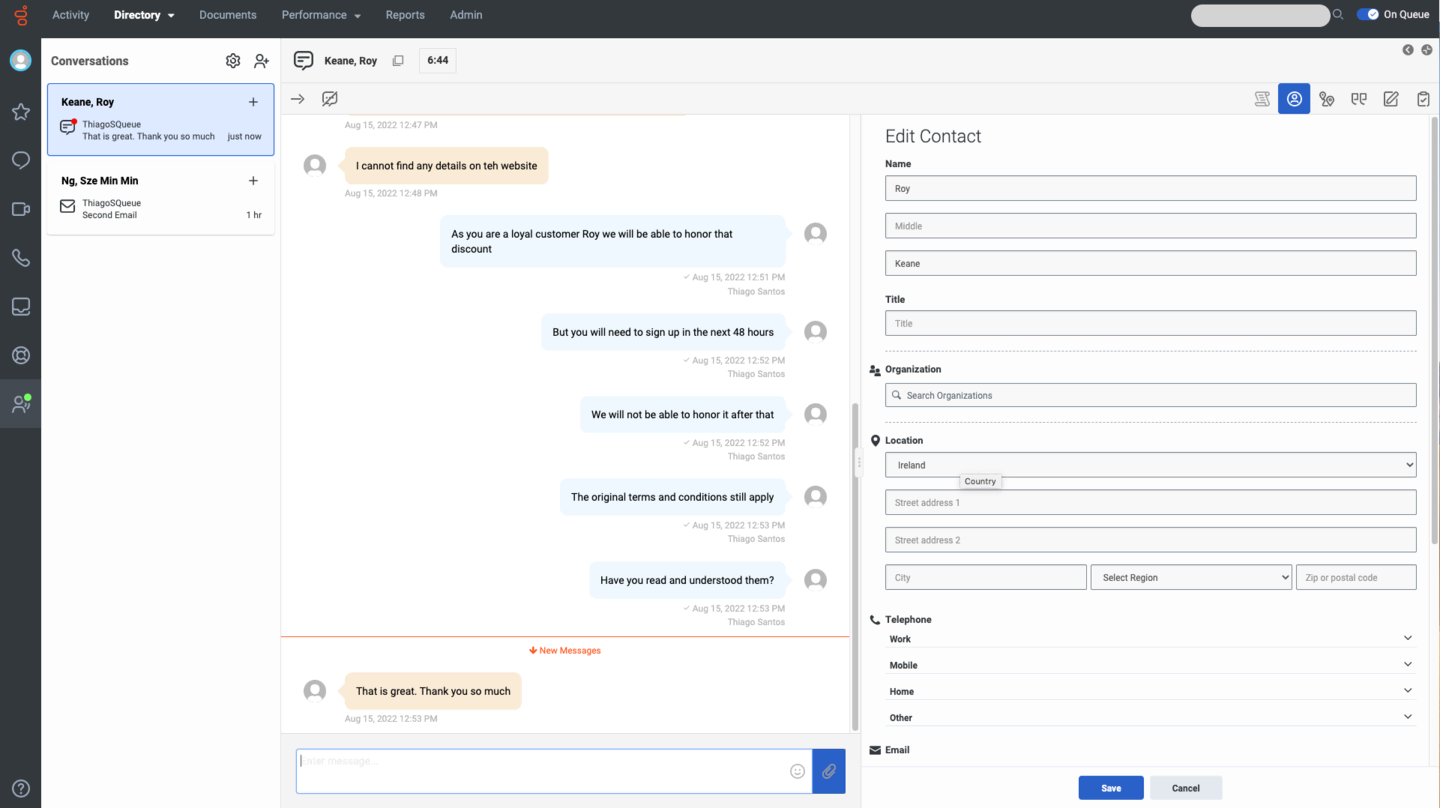Click the collapse panel left-arrow icon
This screenshot has width=1440, height=808.
pos(1408,50)
